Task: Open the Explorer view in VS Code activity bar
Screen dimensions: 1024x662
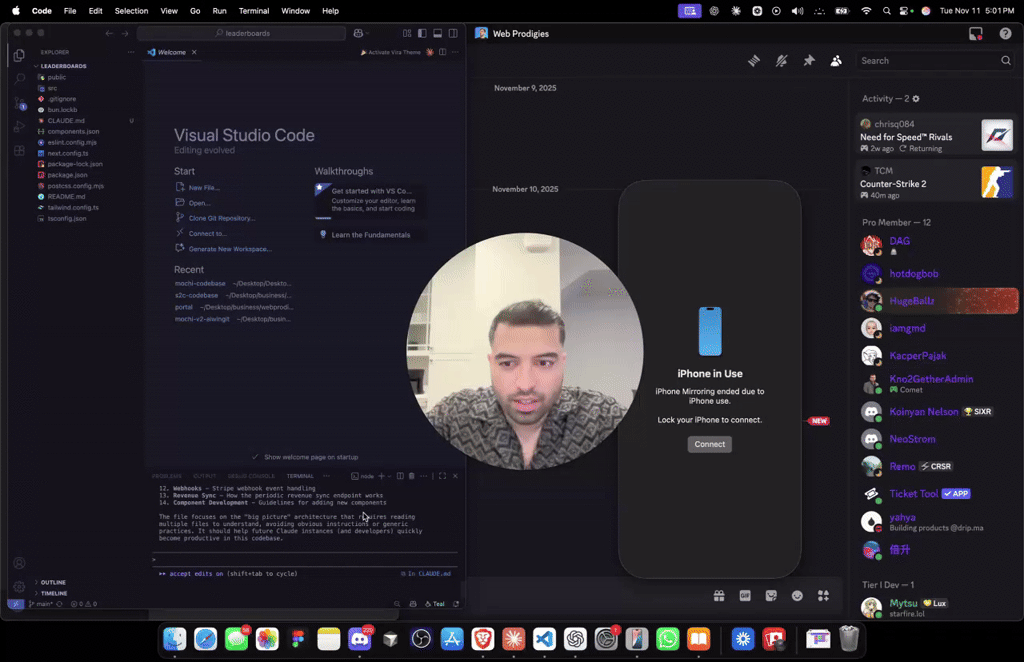Action: tap(19, 55)
